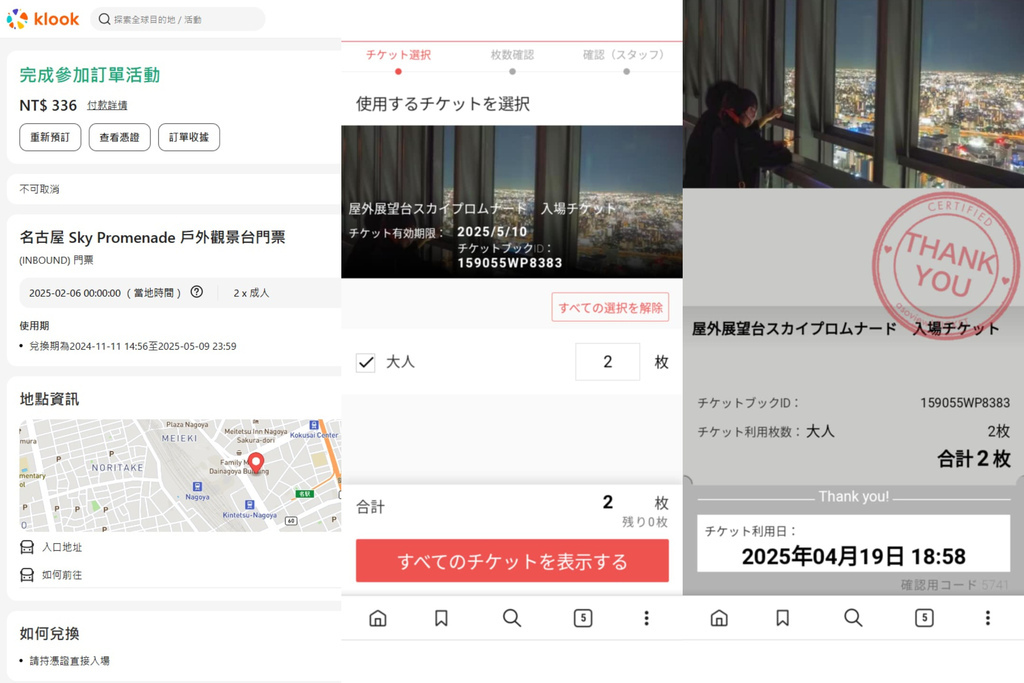Open the three-dot menu on the Thank you screen
1024x683 pixels.
(x=987, y=618)
